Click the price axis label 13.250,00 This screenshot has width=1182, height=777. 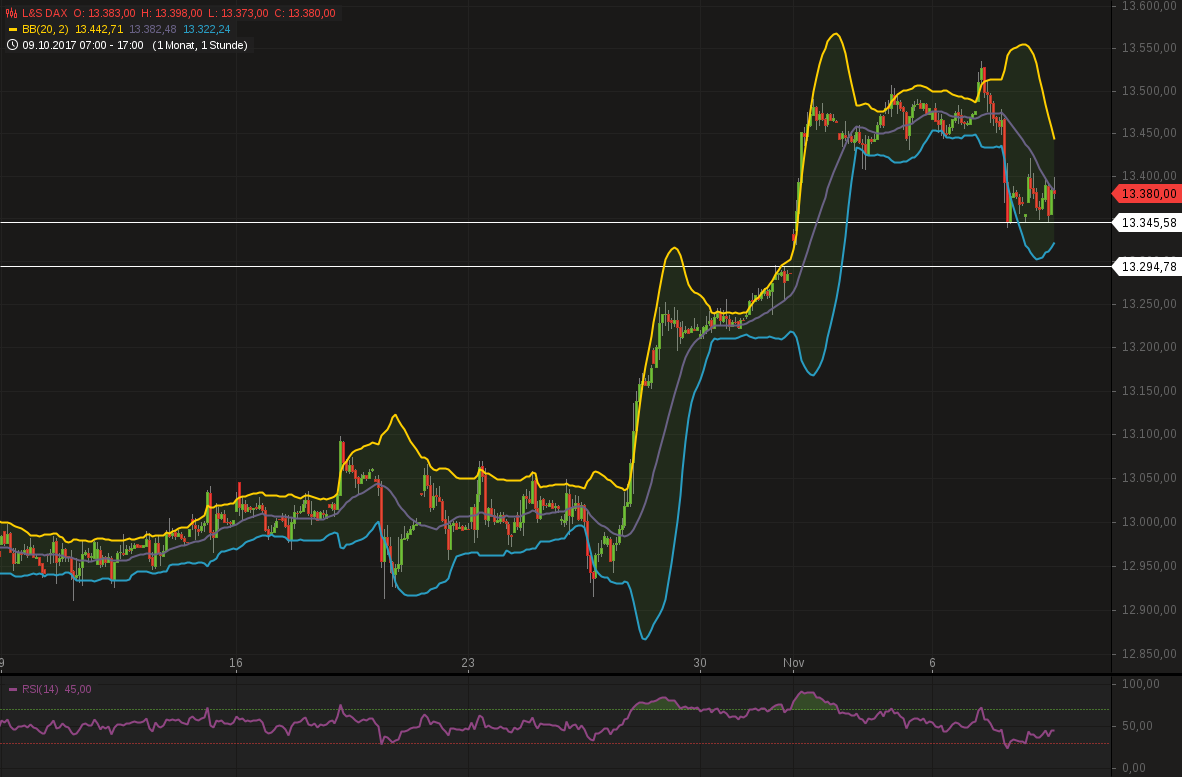(1149, 304)
